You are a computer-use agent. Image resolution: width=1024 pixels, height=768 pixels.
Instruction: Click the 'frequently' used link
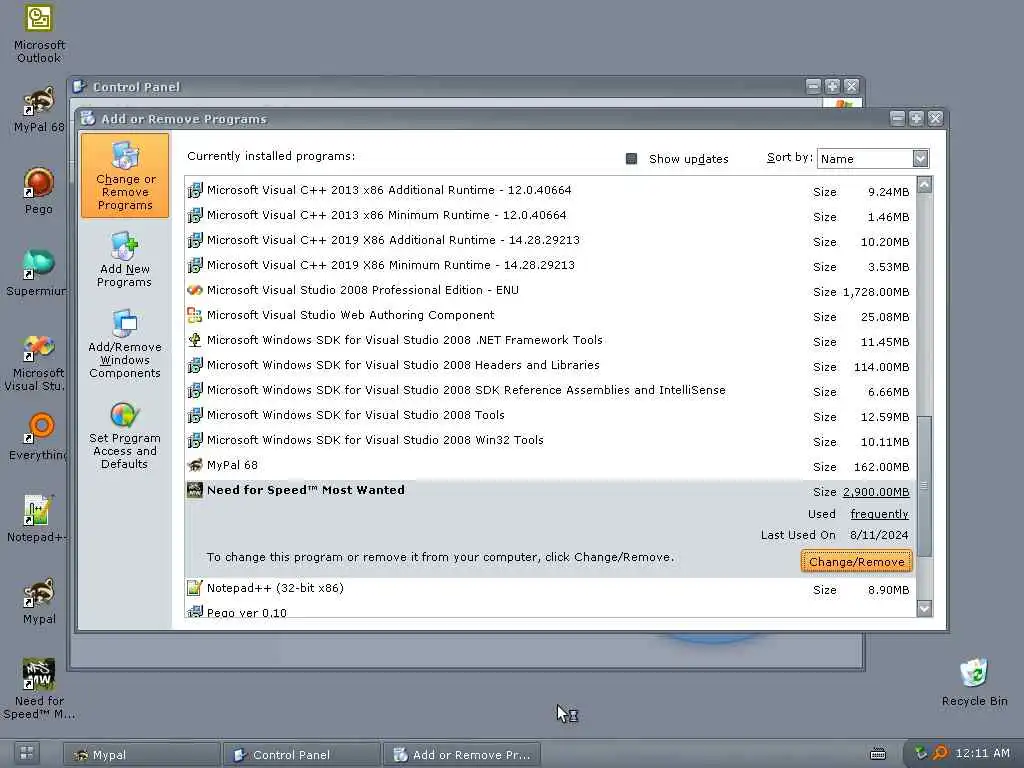point(879,514)
